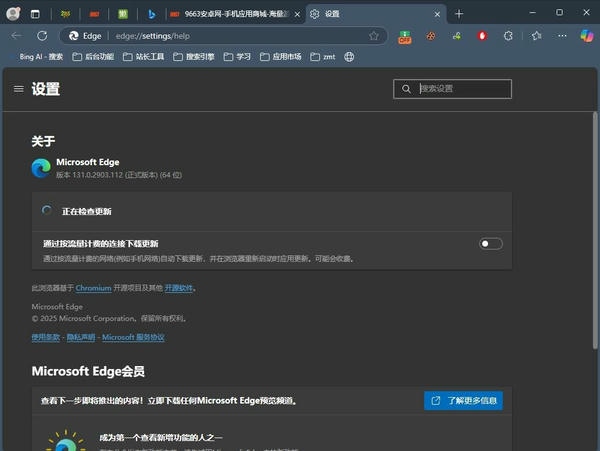Open the 开源软件 link
Screen dimensions: 600x451
[x=179, y=288]
